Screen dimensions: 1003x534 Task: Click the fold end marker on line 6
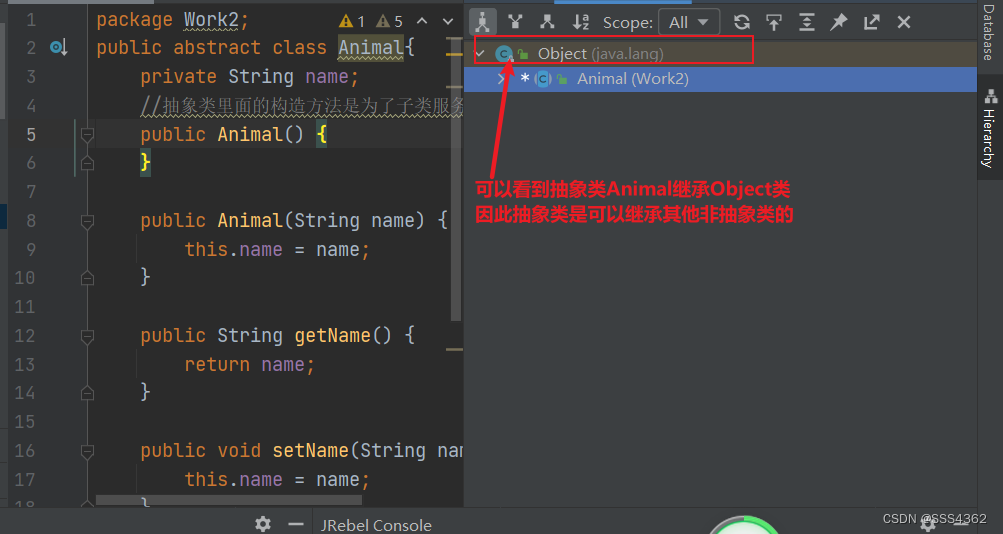87,163
